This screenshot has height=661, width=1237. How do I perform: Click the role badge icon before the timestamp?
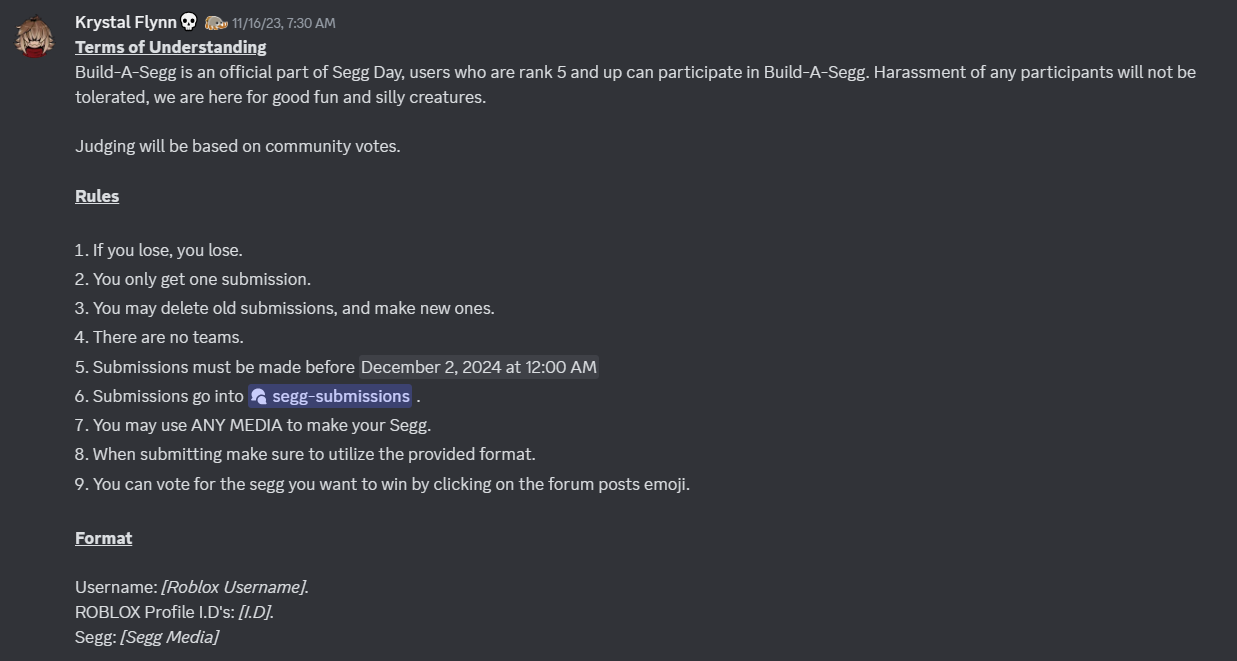(x=216, y=22)
